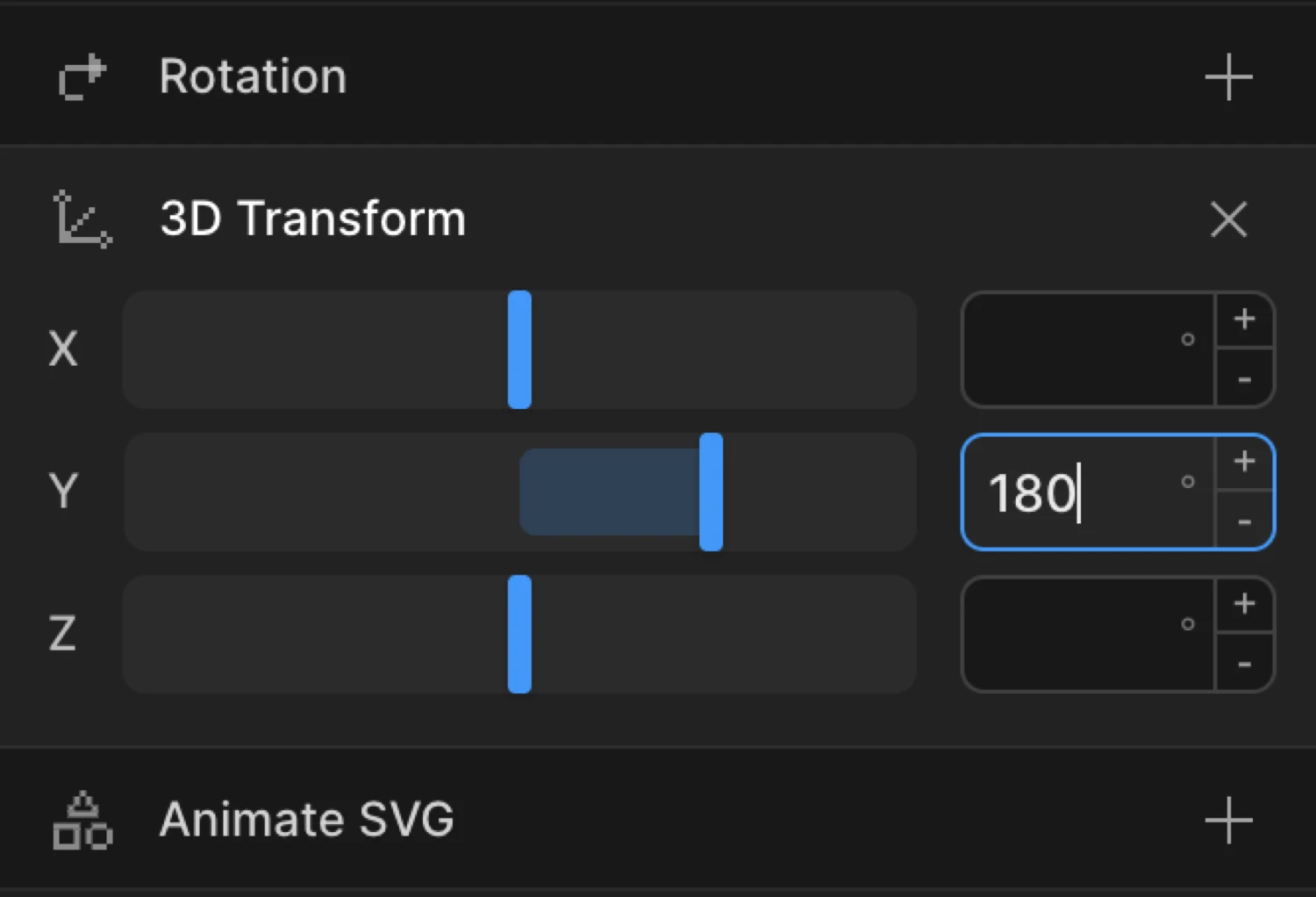This screenshot has height=897, width=1316.
Task: Click the degree symbol in the Y input
Action: pyautogui.click(x=1187, y=482)
